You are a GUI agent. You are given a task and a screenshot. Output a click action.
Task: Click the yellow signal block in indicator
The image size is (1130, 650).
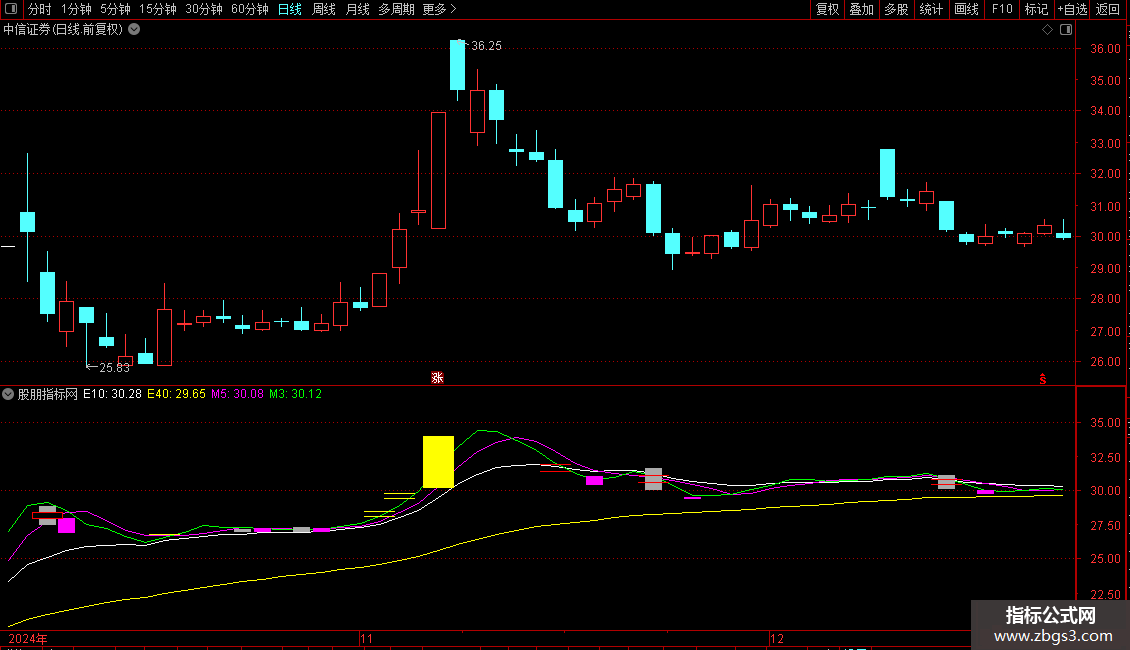click(x=438, y=462)
